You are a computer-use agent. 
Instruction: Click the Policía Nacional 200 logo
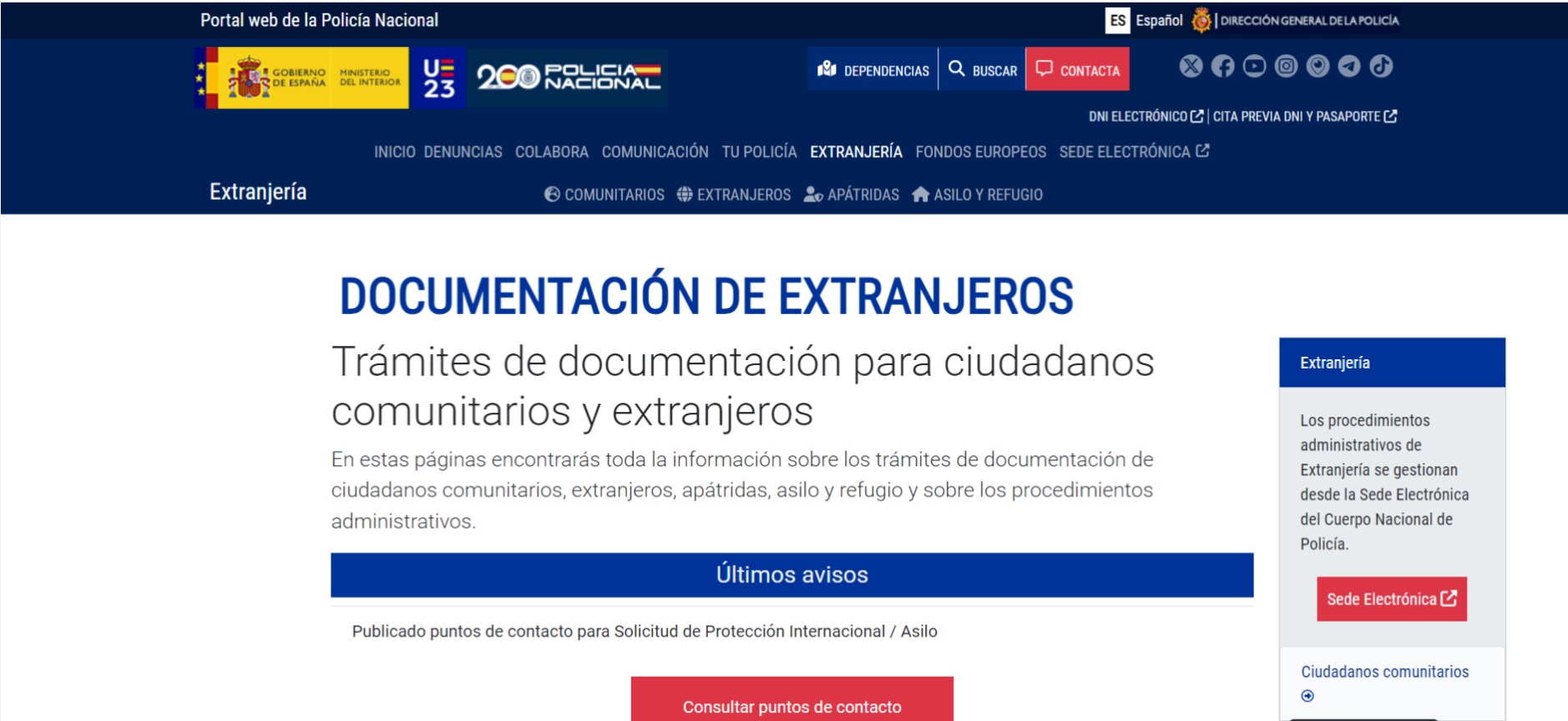(x=568, y=78)
